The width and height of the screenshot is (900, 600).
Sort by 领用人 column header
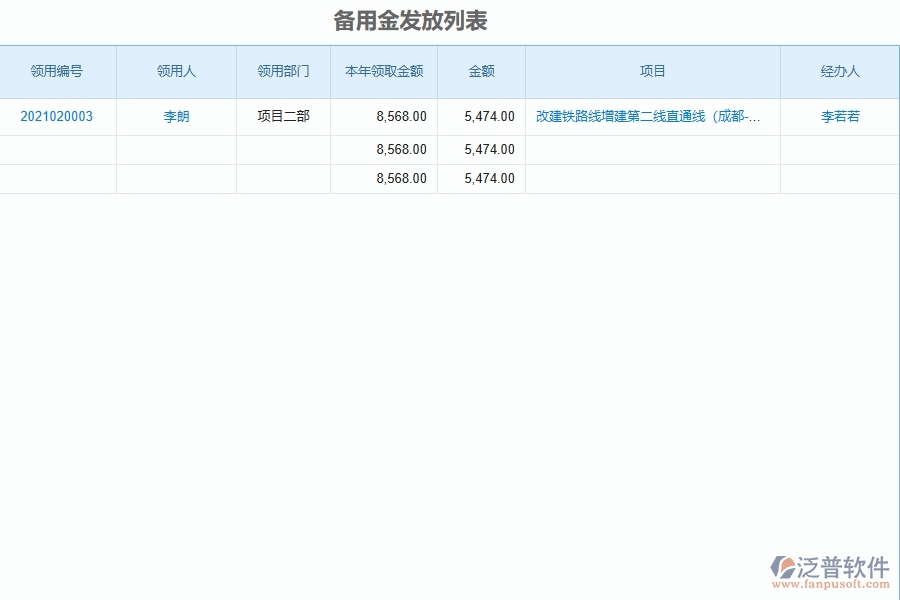pyautogui.click(x=176, y=71)
